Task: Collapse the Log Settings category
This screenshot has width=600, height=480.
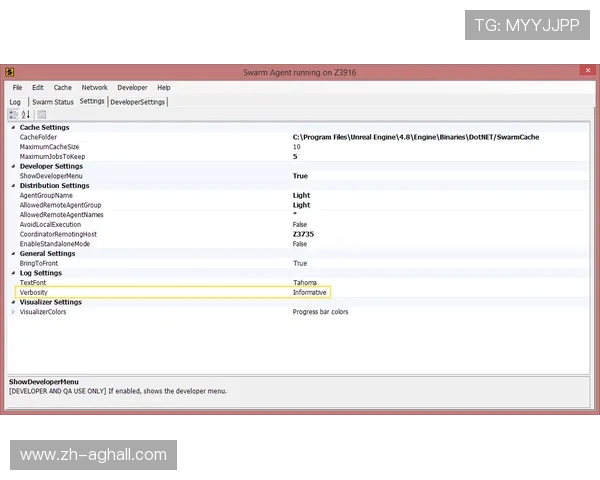Action: tap(13, 273)
